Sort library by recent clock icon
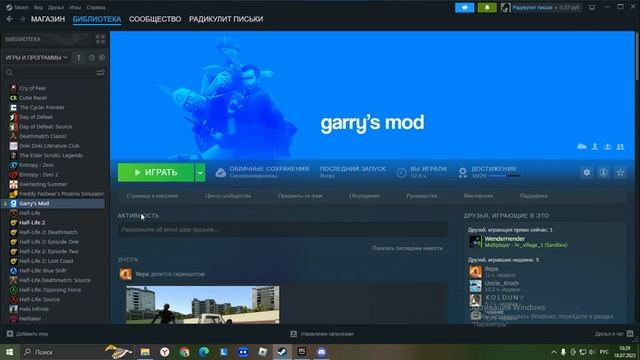Screen dimensions: 640x360 [x=92, y=58]
